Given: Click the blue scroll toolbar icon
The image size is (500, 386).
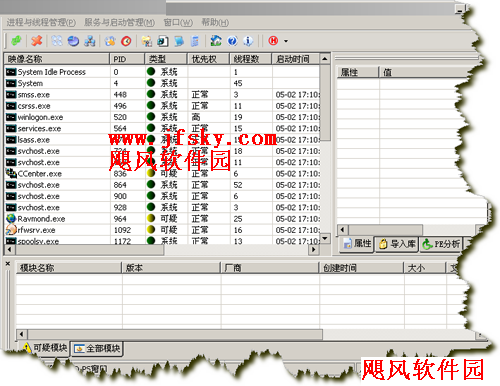Looking at the screenshot, I should click(x=179, y=41).
